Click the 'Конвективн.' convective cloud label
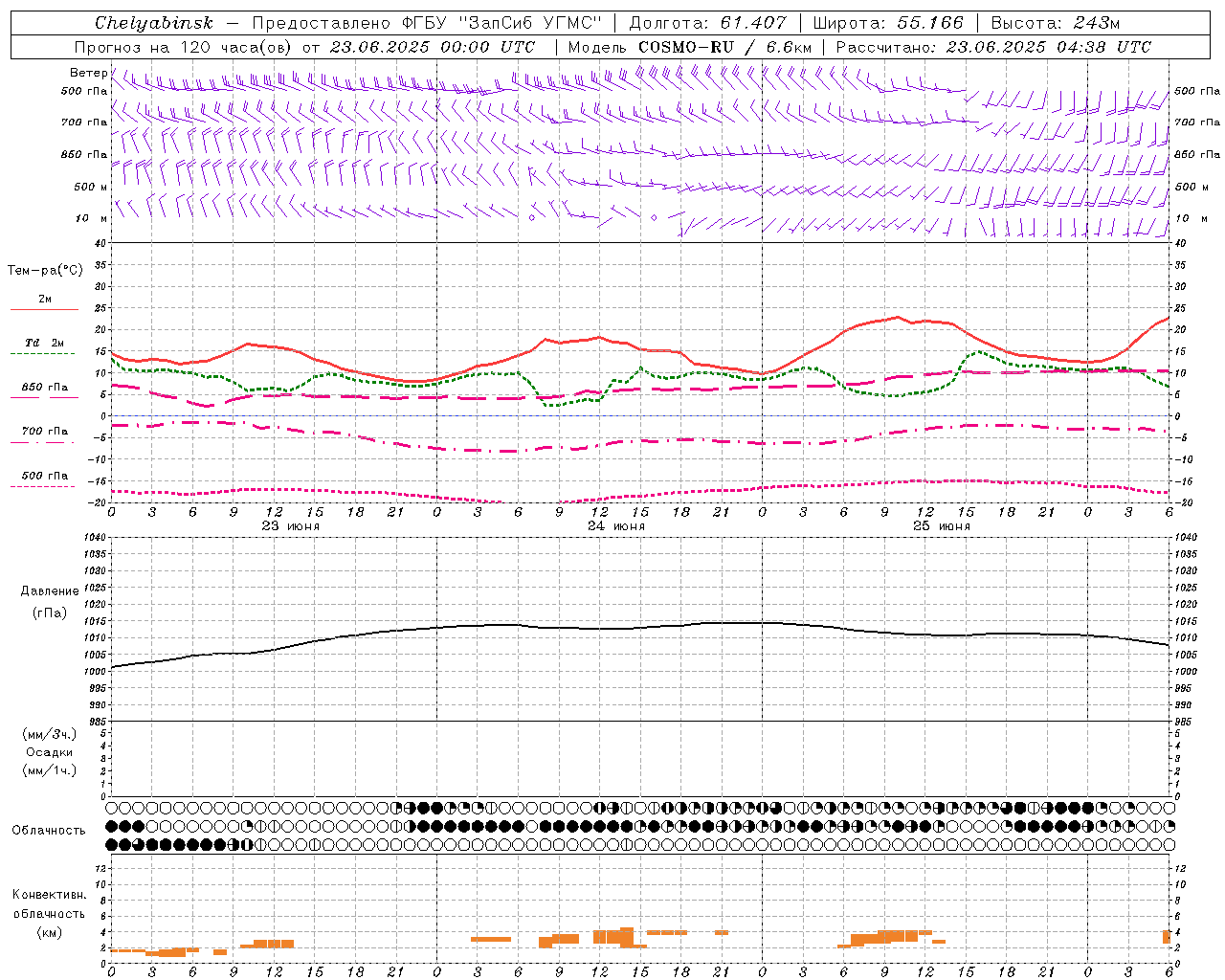The width and height of the screenshot is (1225, 980). (x=50, y=895)
